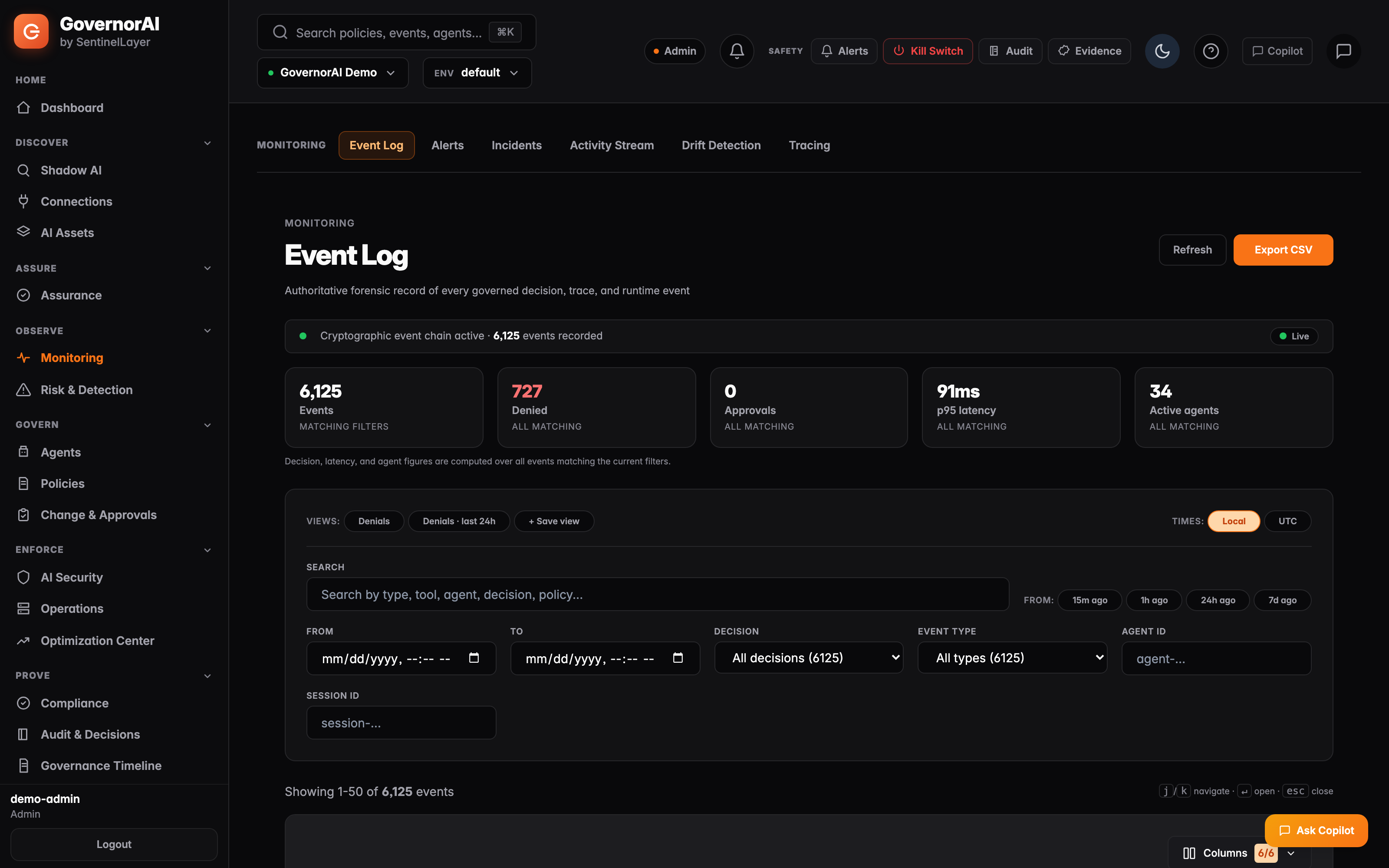
Task: Toggle dark mode moon icon
Action: pyautogui.click(x=1162, y=51)
